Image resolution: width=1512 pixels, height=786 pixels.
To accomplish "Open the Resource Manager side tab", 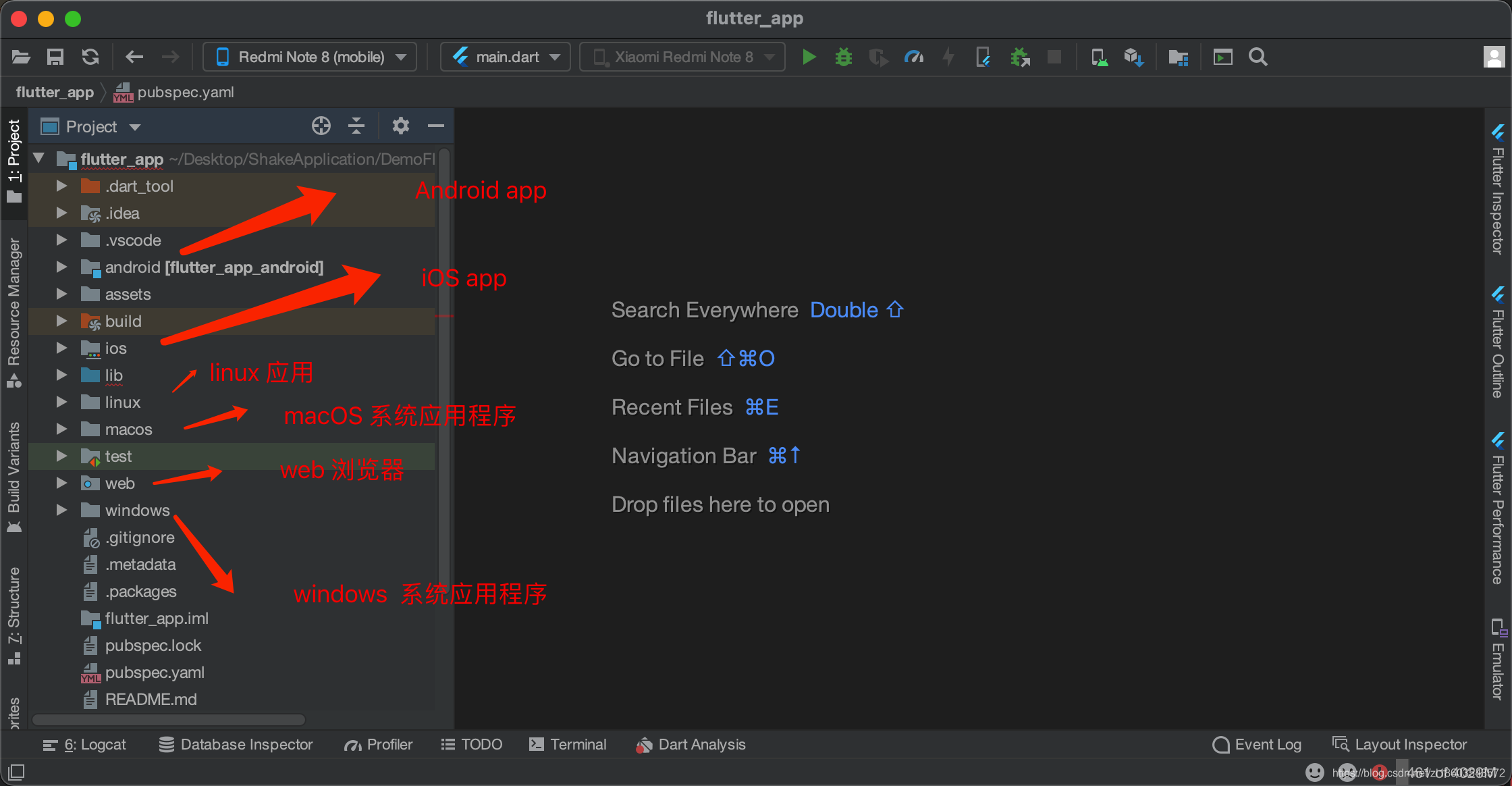I will [x=14, y=313].
